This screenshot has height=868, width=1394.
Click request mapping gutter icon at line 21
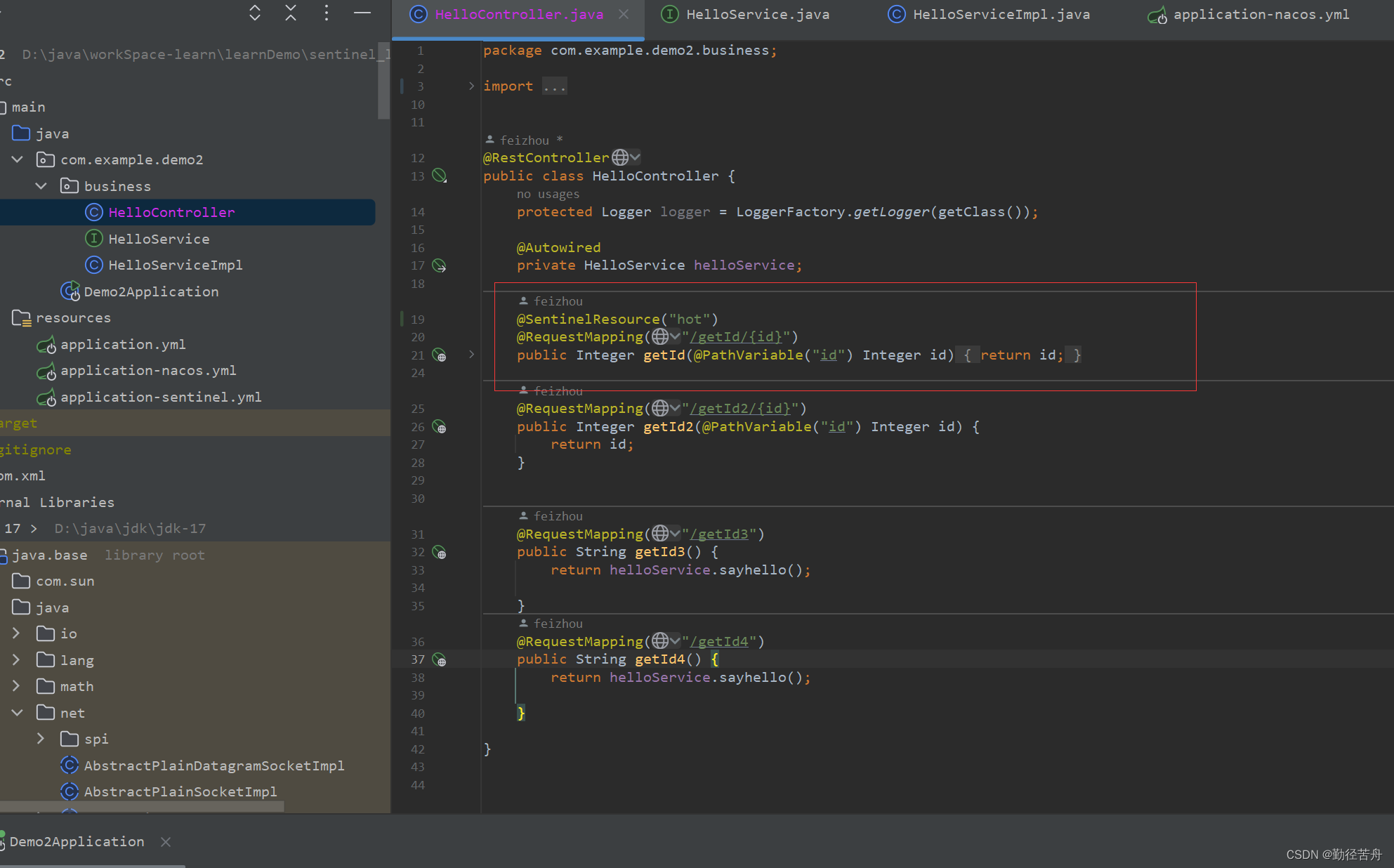coord(439,355)
